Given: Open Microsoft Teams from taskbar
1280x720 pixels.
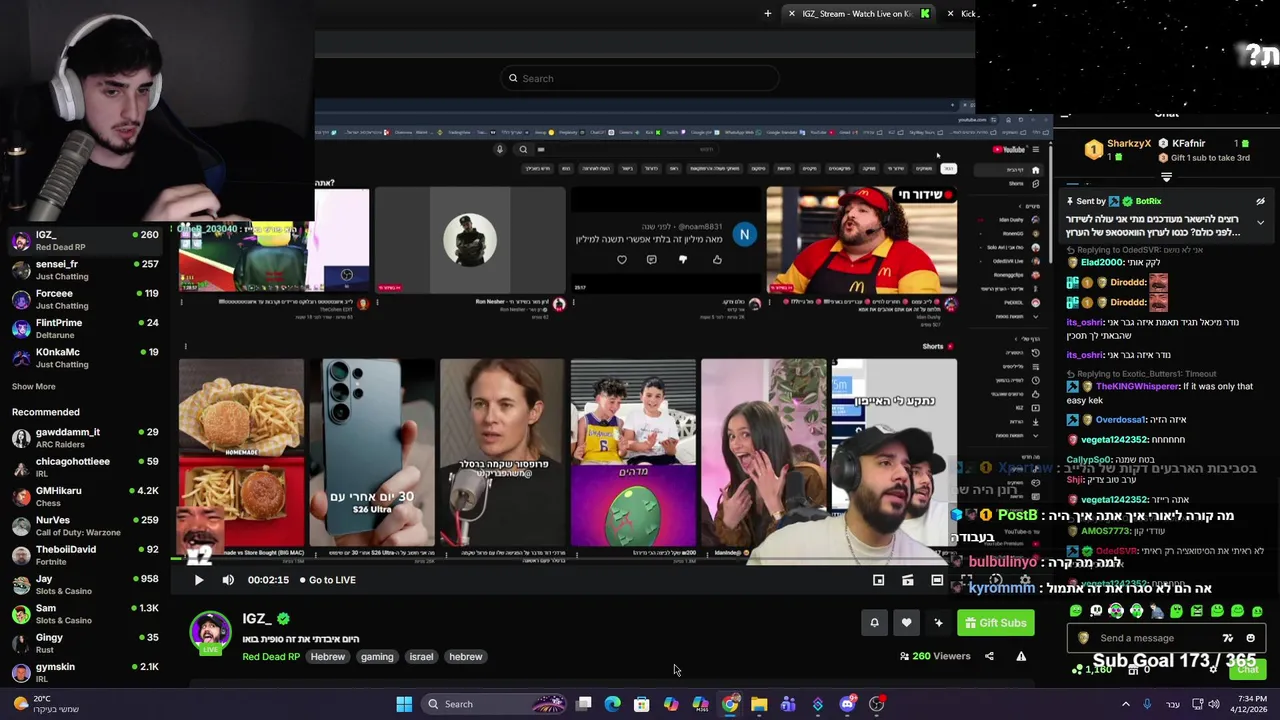Looking at the screenshot, I should pyautogui.click(x=788, y=704).
